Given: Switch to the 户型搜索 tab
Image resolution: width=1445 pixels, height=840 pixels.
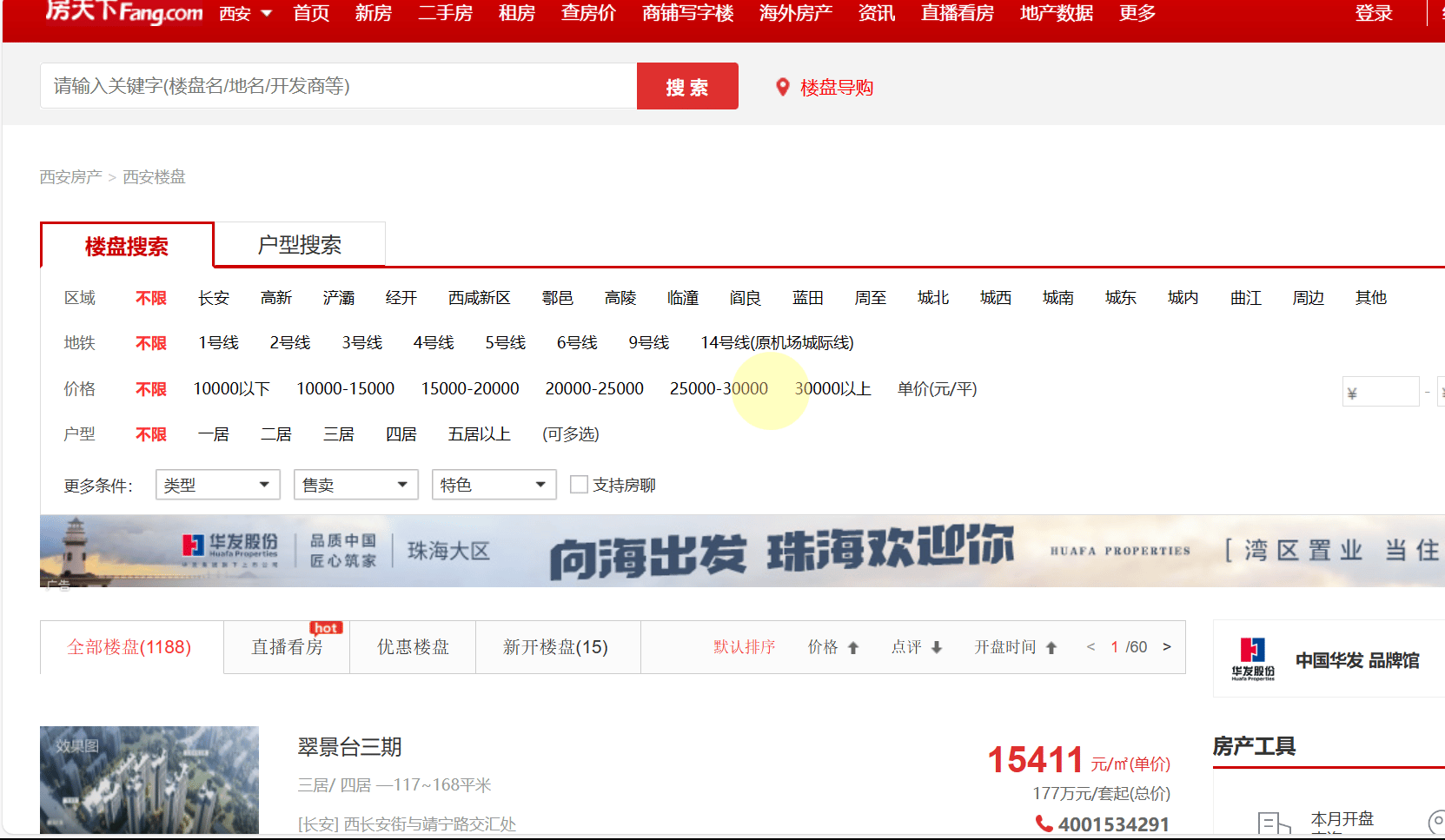Looking at the screenshot, I should (x=300, y=244).
